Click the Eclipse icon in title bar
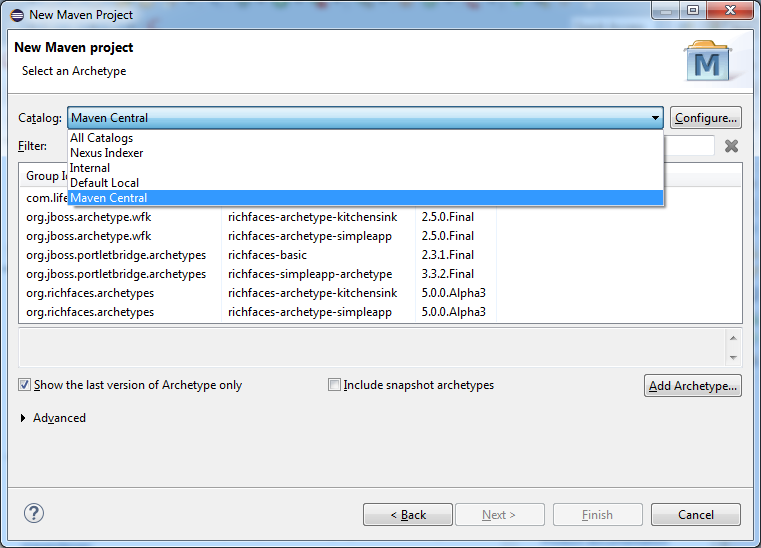This screenshot has height=548, width=761. [x=16, y=13]
